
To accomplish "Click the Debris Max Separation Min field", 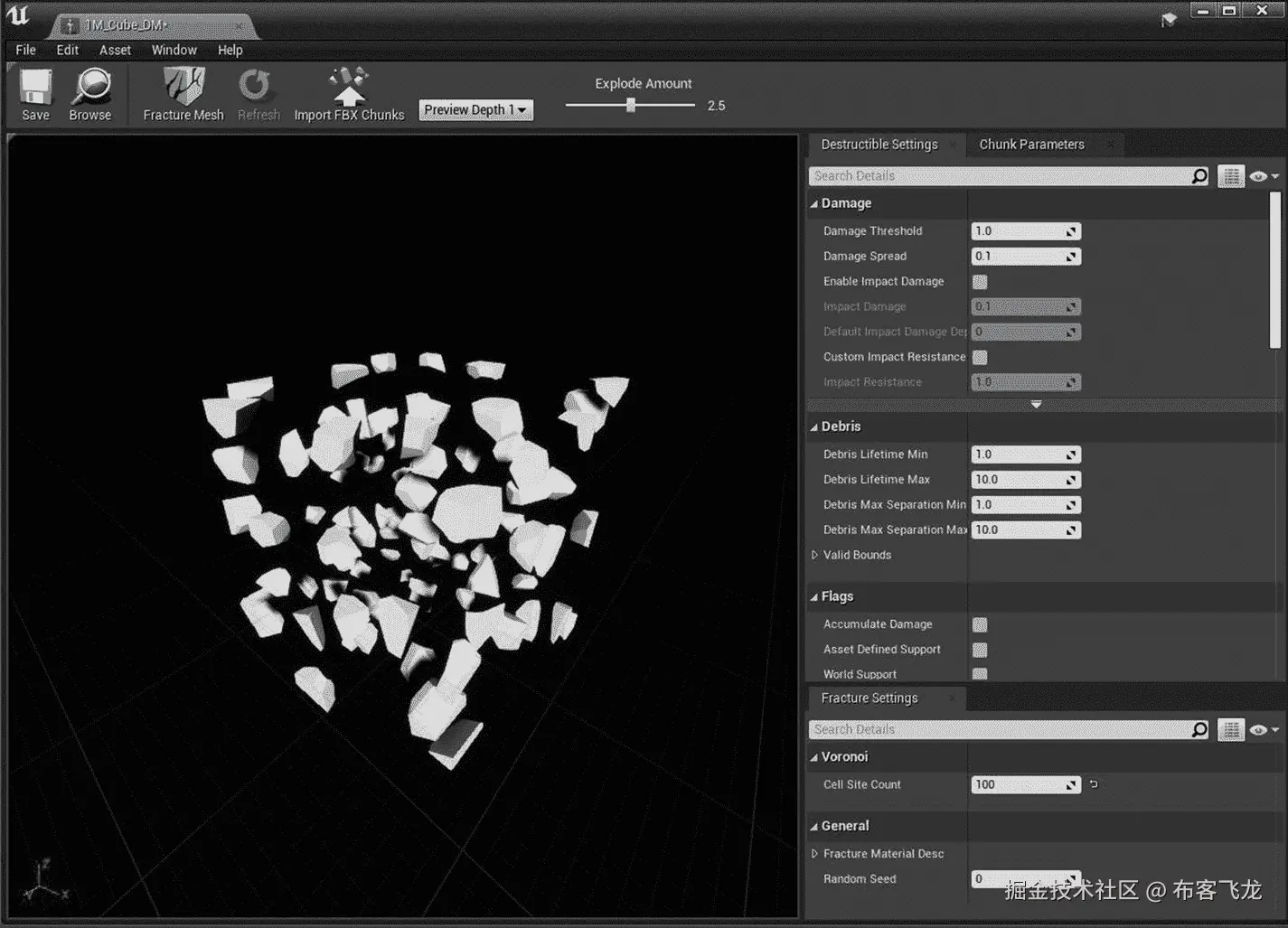I will 1025,505.
